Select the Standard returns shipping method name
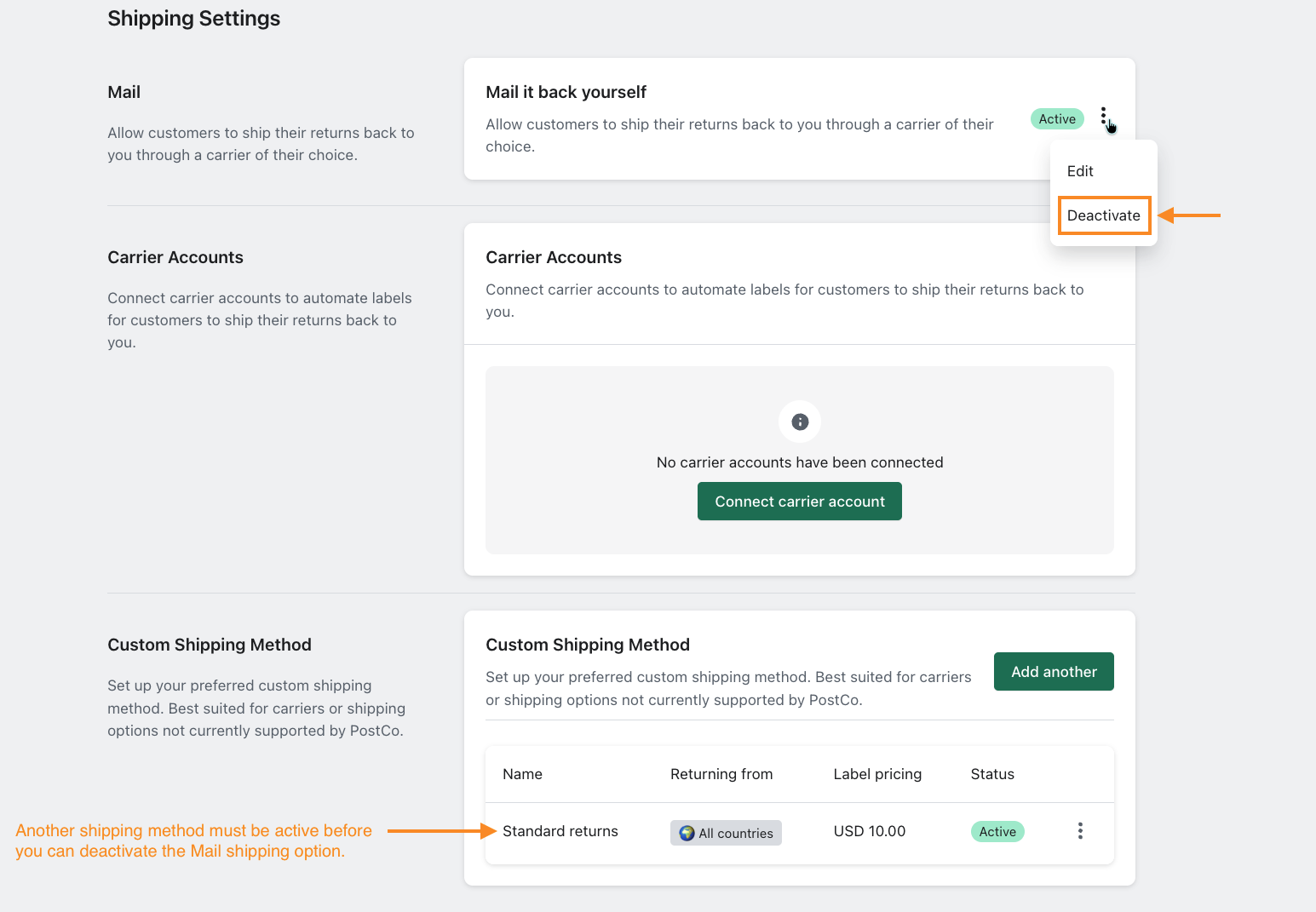The width and height of the screenshot is (1316, 912). (560, 831)
